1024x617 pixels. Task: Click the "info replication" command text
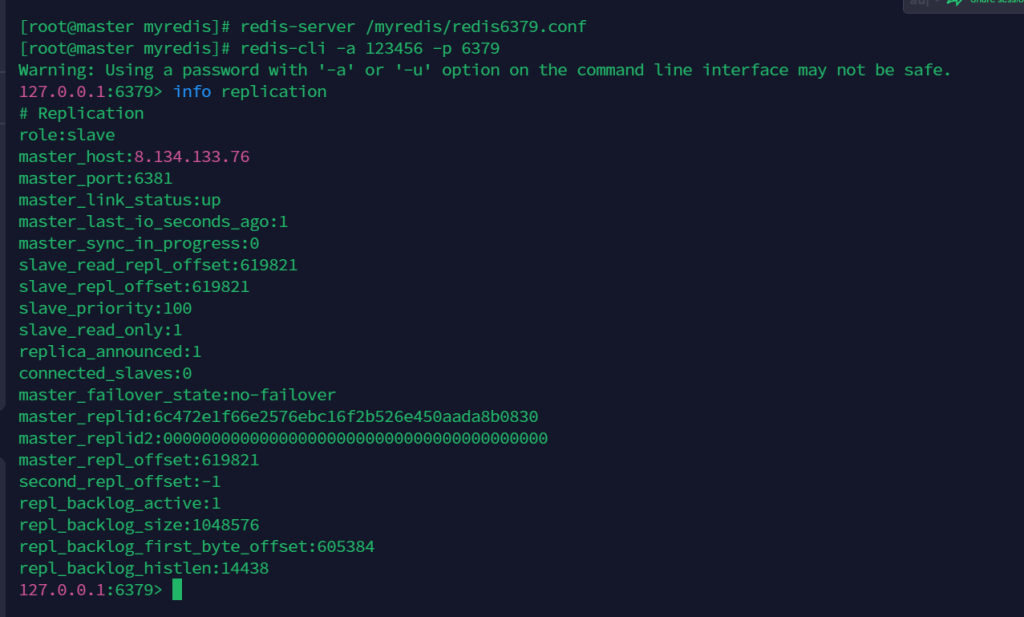pos(250,92)
